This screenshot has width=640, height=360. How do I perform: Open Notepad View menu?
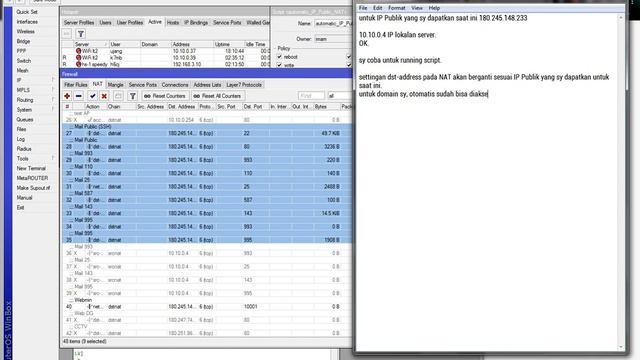click(x=417, y=8)
